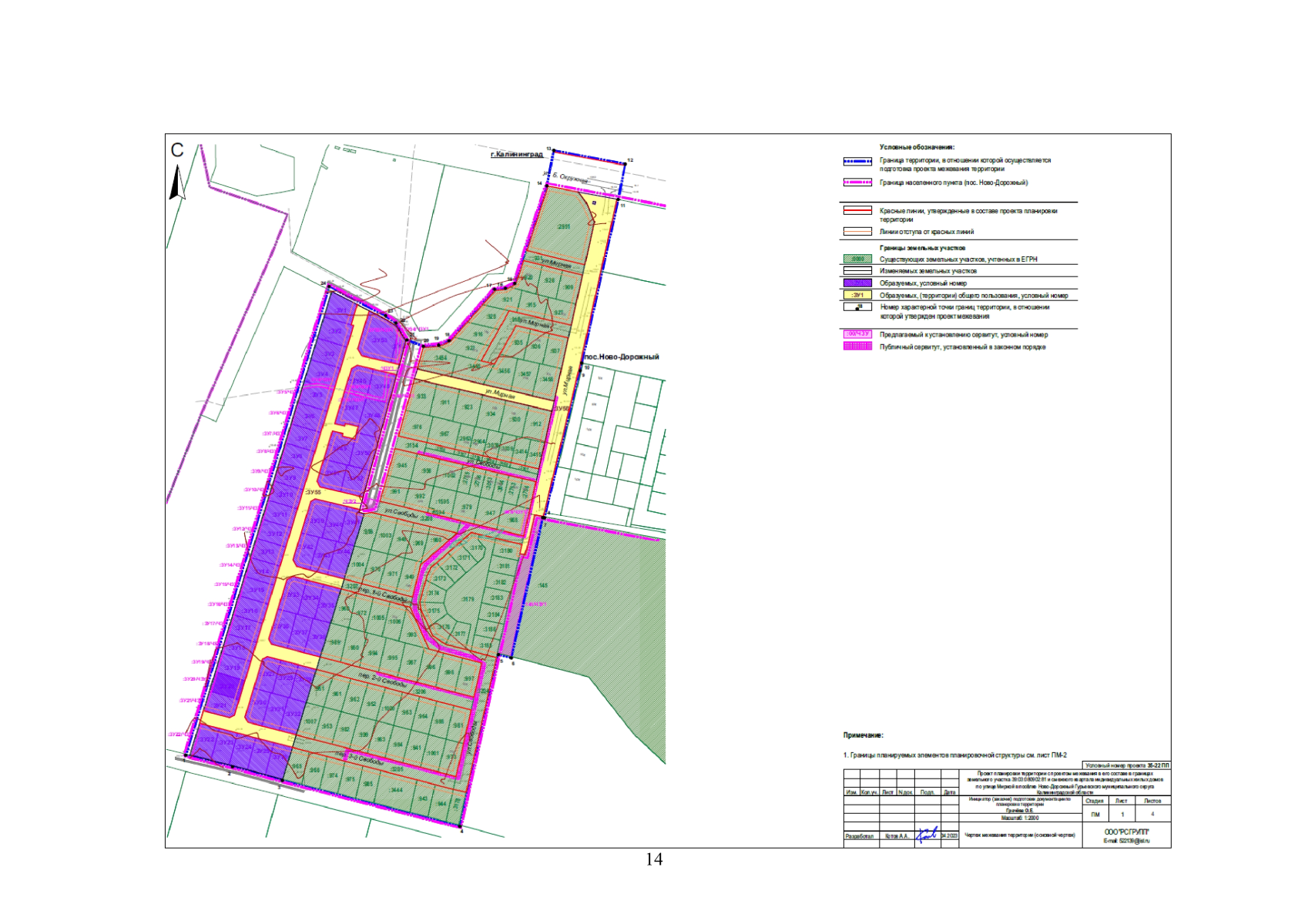
Task: Click the orange setback line legend sample
Action: tap(857, 231)
